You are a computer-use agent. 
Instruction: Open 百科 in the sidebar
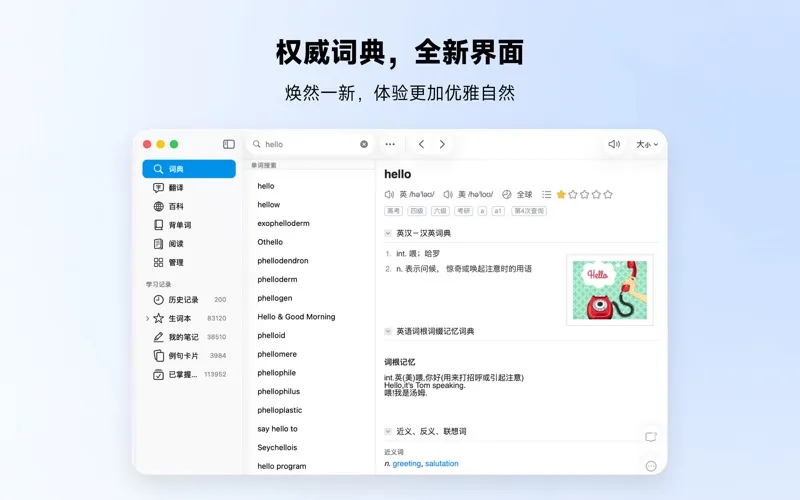pyautogui.click(x=189, y=207)
